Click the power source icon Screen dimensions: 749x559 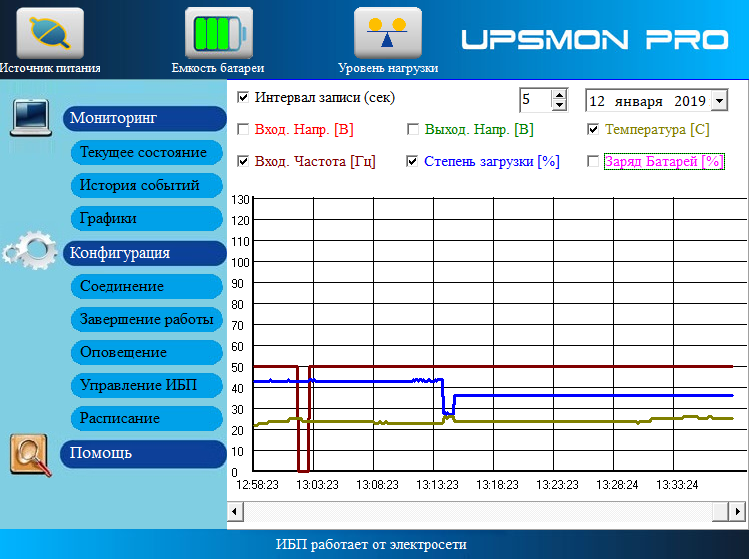(x=50, y=33)
